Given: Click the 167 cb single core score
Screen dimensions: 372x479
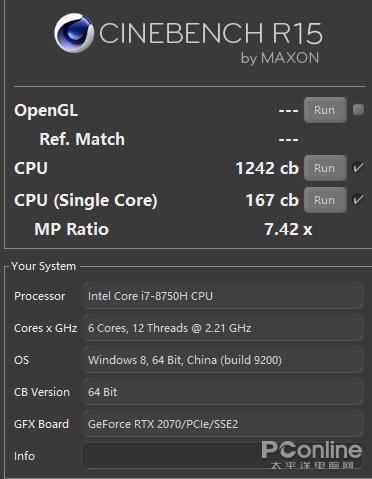Looking at the screenshot, I should [x=272, y=200].
